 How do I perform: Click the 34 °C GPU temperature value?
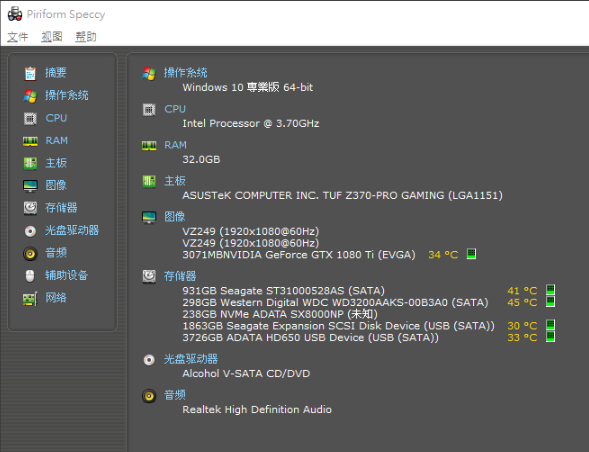pos(443,255)
